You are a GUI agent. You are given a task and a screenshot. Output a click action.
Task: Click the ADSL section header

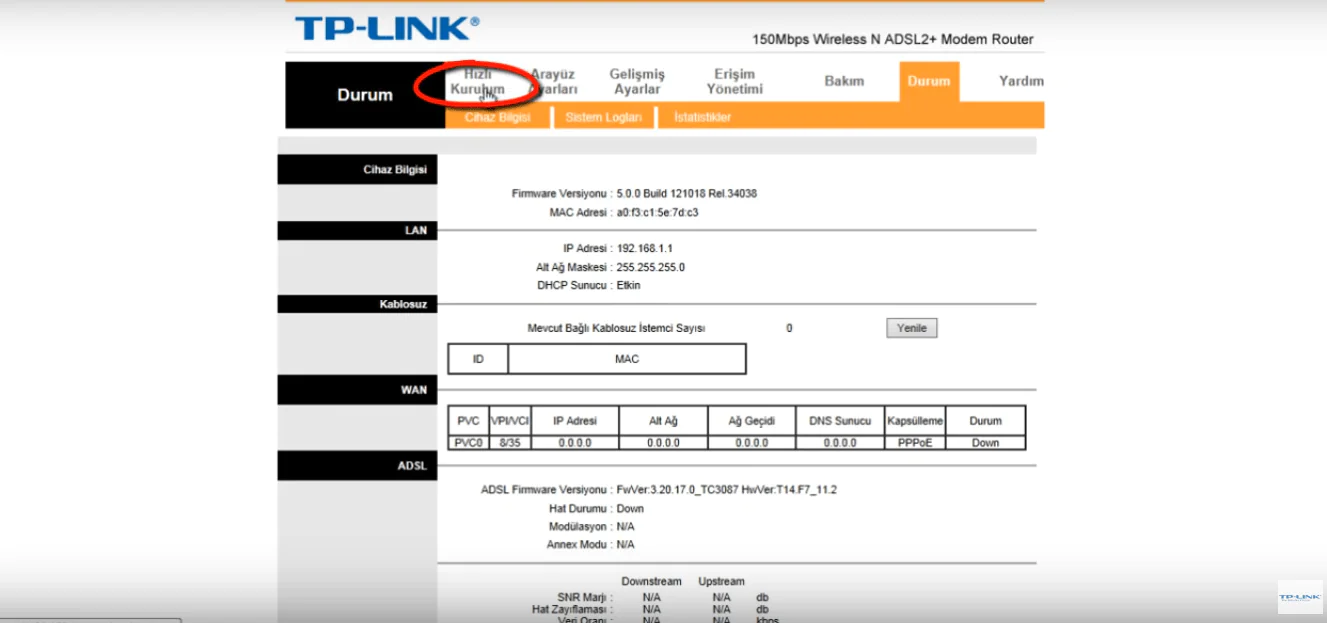(x=357, y=465)
